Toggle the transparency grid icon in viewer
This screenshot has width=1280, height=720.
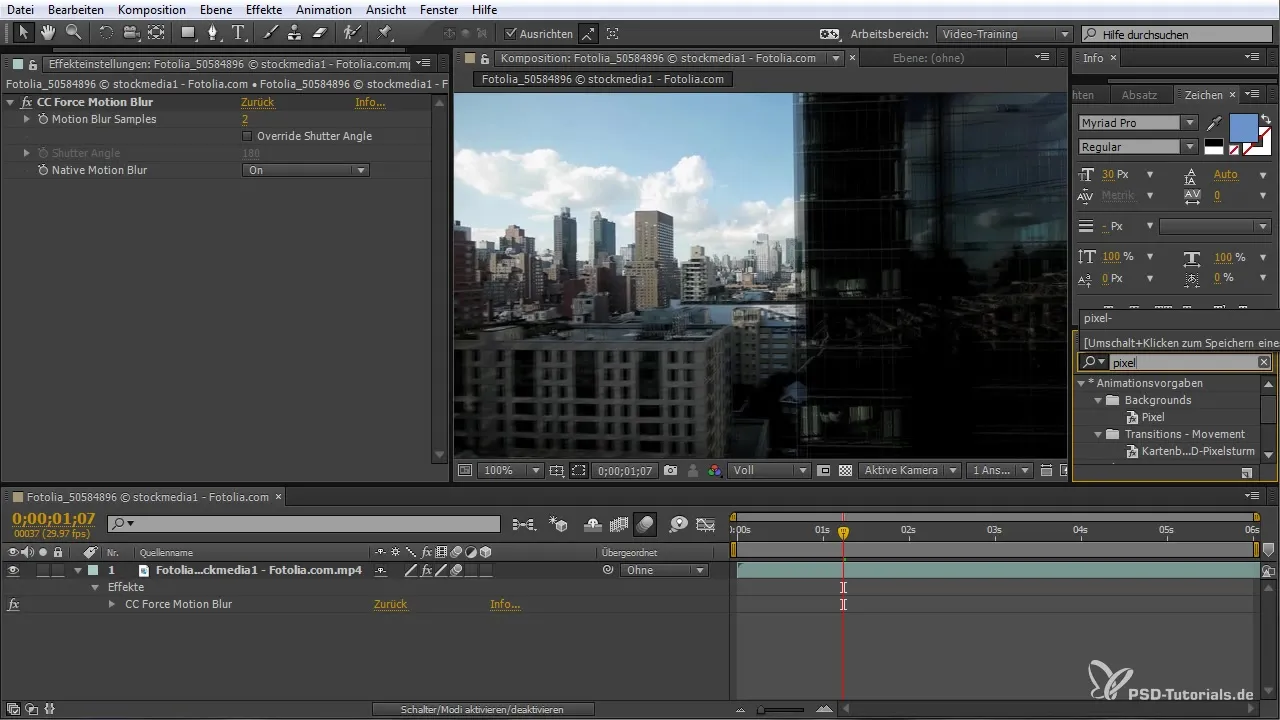[x=845, y=470]
